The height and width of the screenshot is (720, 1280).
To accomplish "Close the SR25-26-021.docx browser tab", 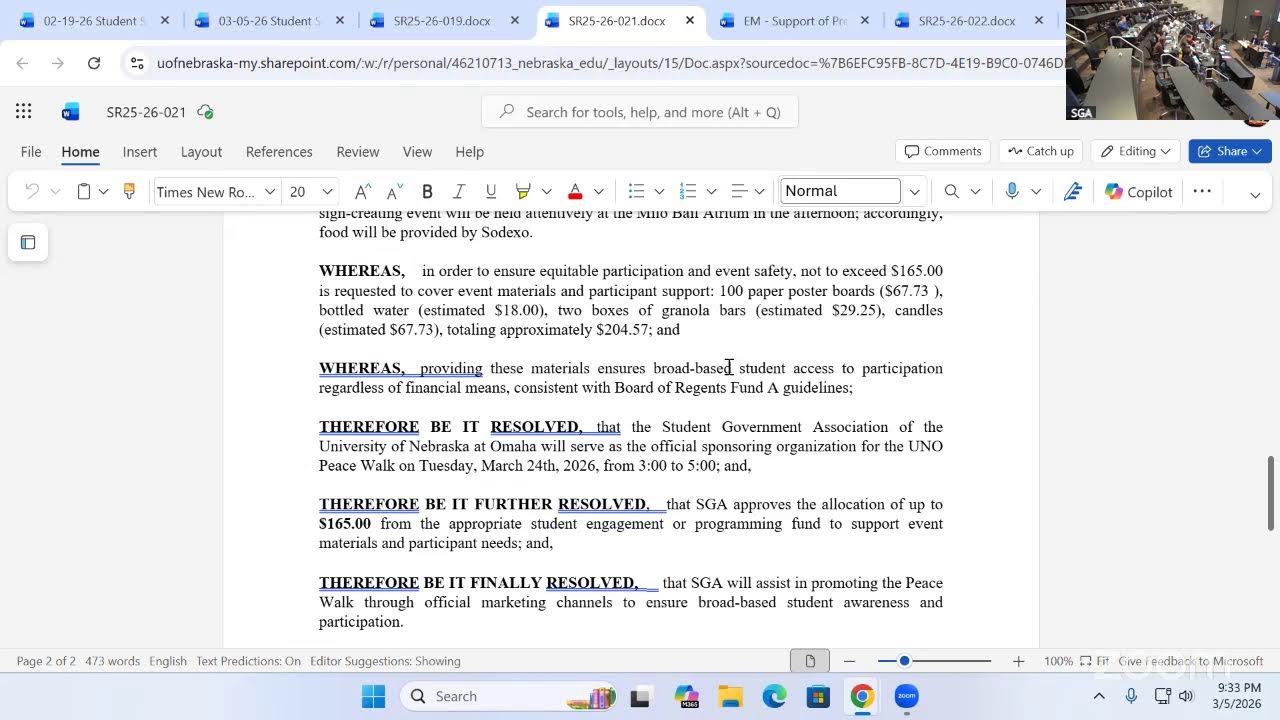I will click(x=690, y=20).
